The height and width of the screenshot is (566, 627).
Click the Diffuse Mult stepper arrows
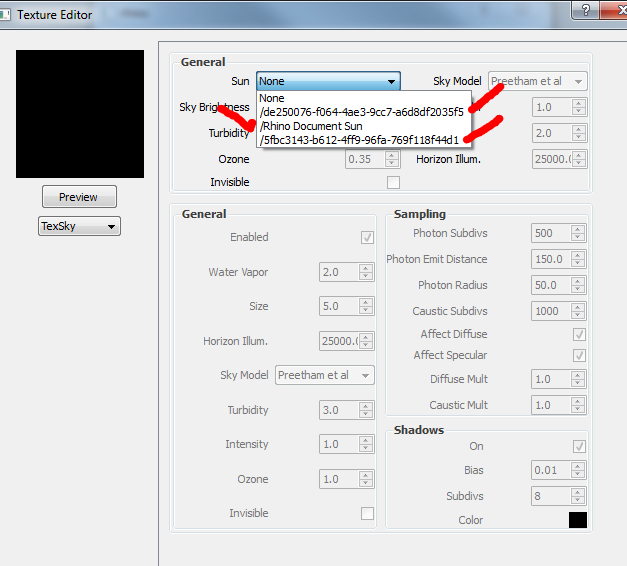[x=577, y=379]
